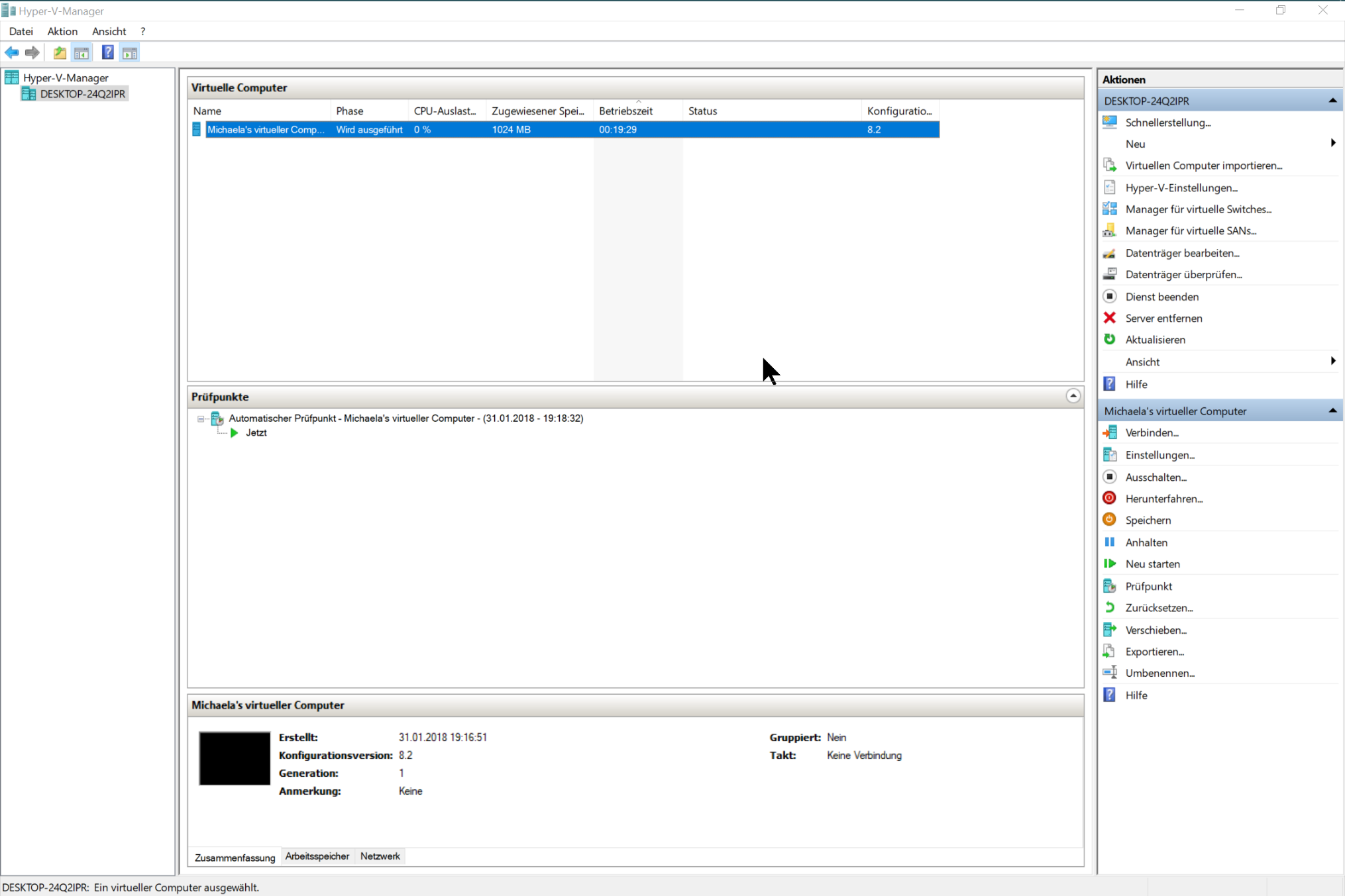The width and height of the screenshot is (1345, 896).
Task: Open the Datei menu
Action: pos(21,31)
